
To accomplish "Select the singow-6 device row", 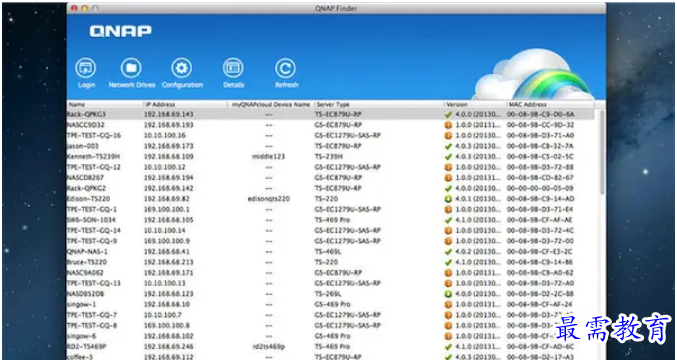I will 331,336.
